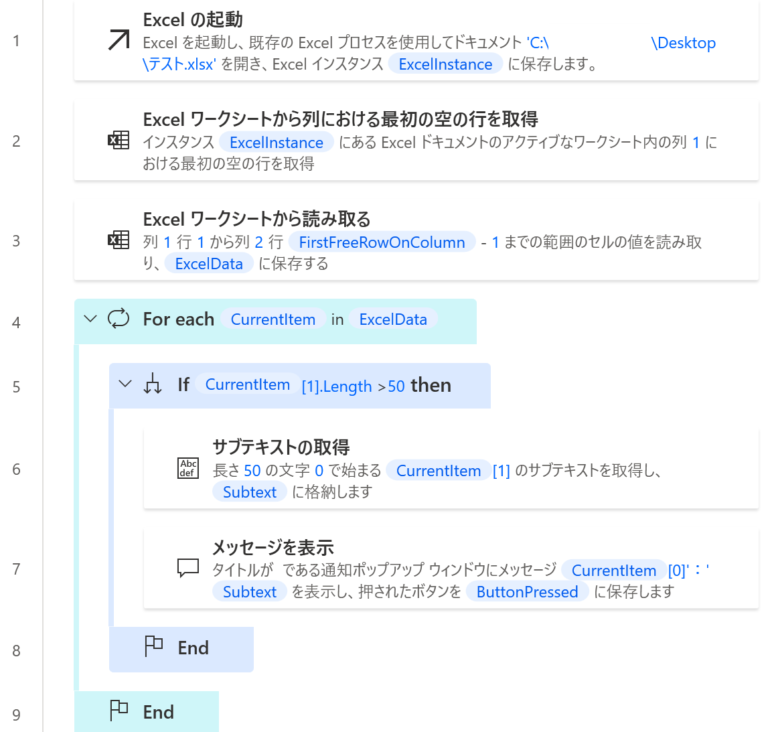Select the ExcelInstance variable in step 1

click(445, 64)
